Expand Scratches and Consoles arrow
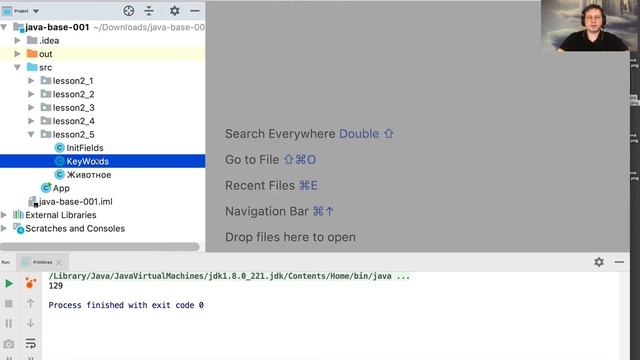The height and width of the screenshot is (360, 640). point(4,228)
